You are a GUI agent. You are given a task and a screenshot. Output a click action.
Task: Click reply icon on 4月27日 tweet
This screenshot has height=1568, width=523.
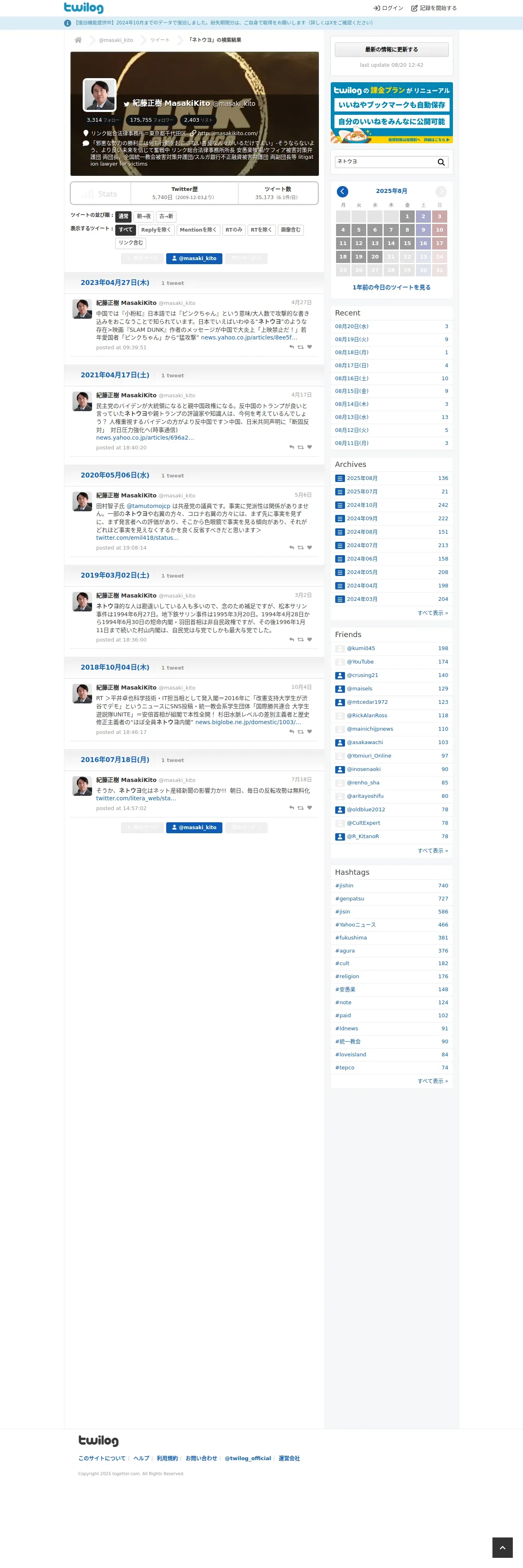point(292,347)
